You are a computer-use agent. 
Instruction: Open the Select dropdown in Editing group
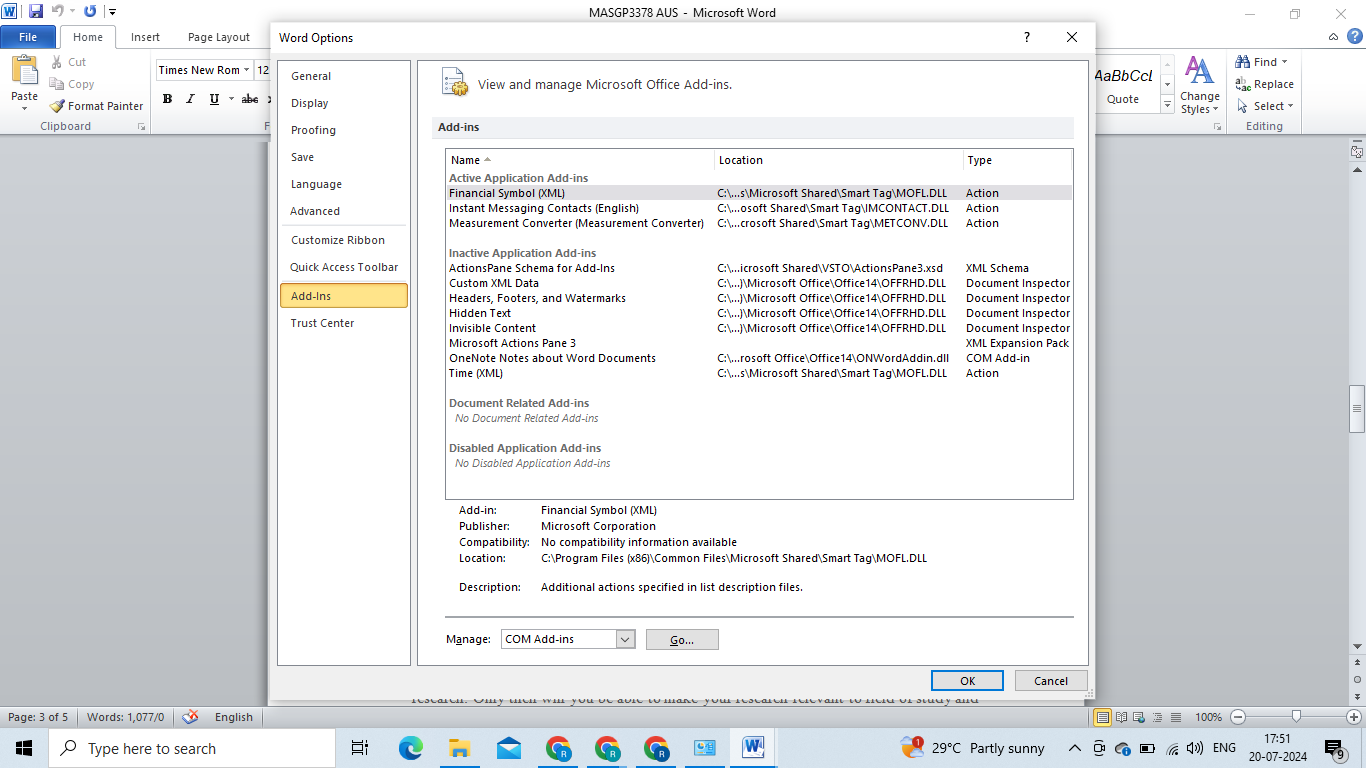[x=1265, y=106]
